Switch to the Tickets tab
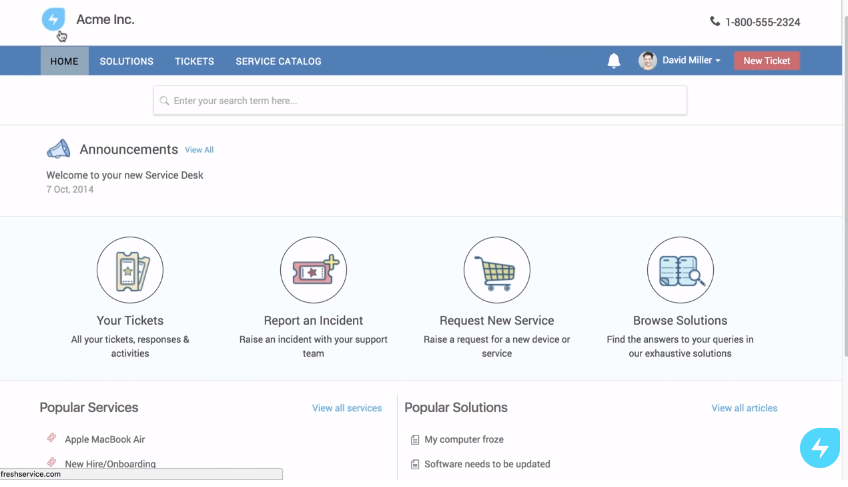The image size is (848, 487). pyautogui.click(x=194, y=61)
